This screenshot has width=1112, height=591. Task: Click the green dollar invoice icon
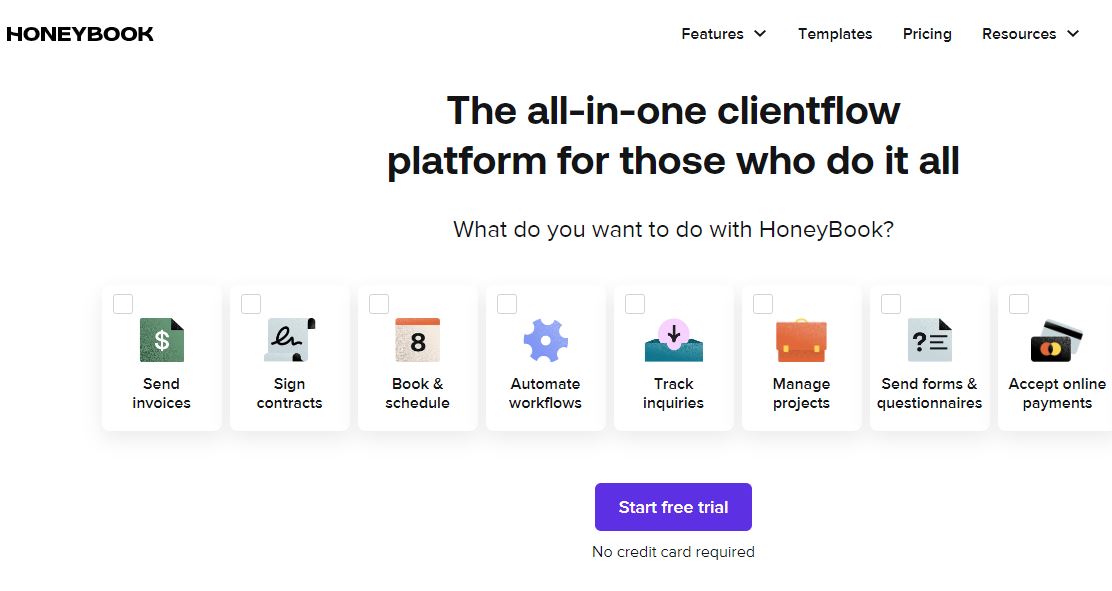pyautogui.click(x=162, y=340)
